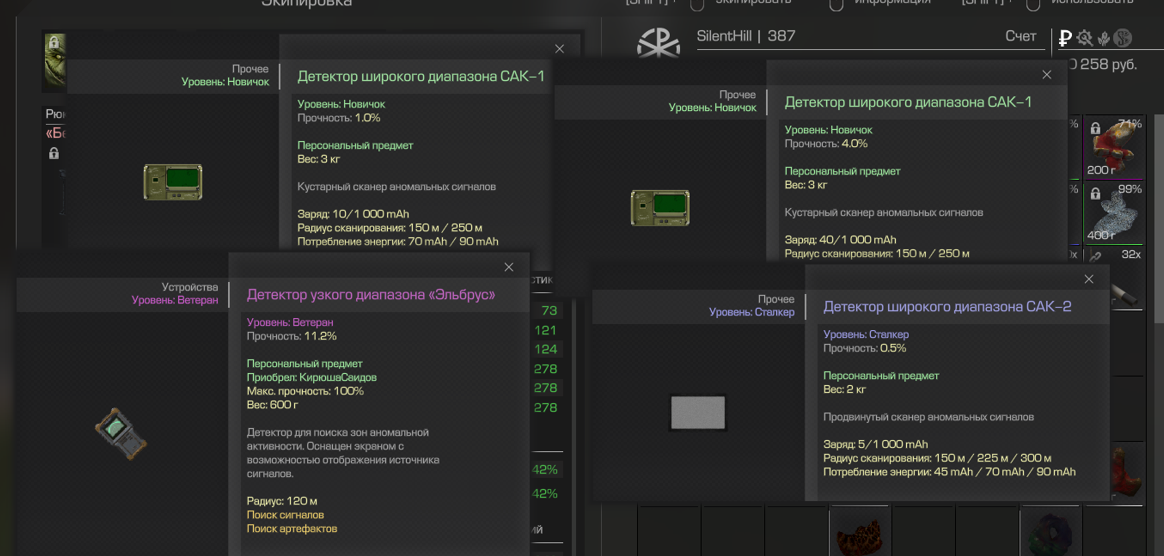
Task: Click the Устройства category label
Action: coord(190,287)
